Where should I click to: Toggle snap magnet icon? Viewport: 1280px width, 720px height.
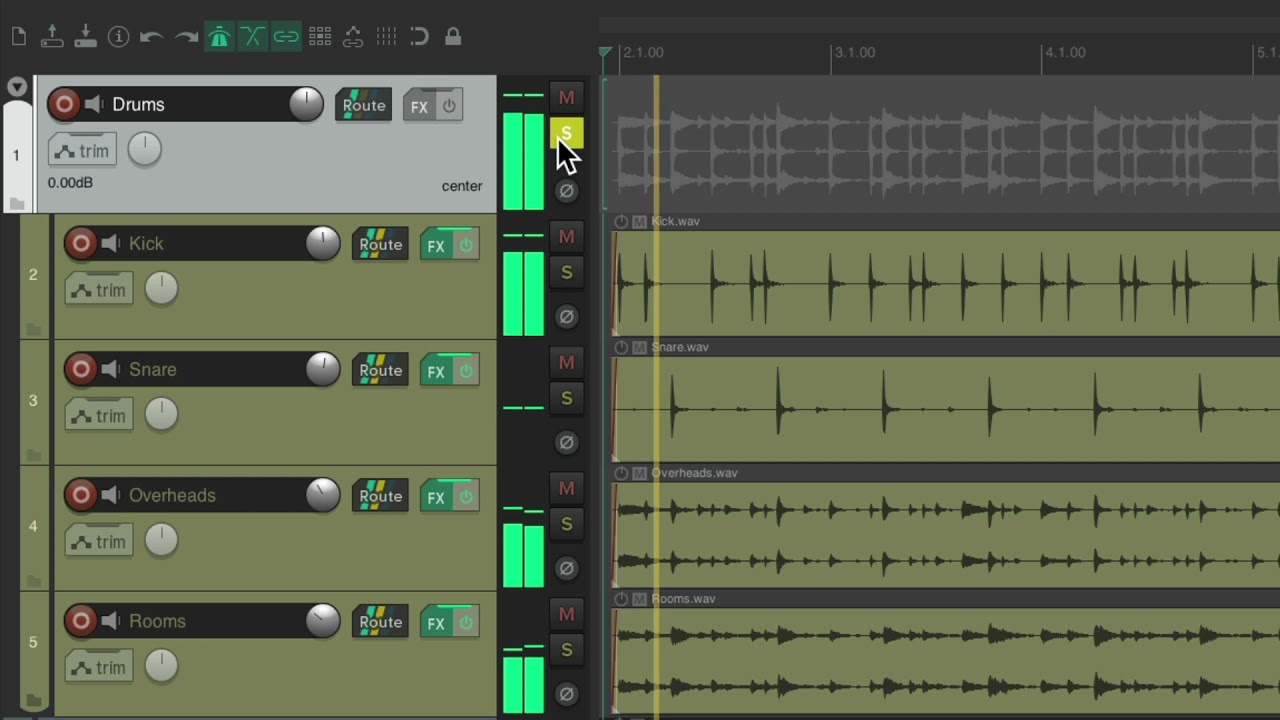click(420, 37)
